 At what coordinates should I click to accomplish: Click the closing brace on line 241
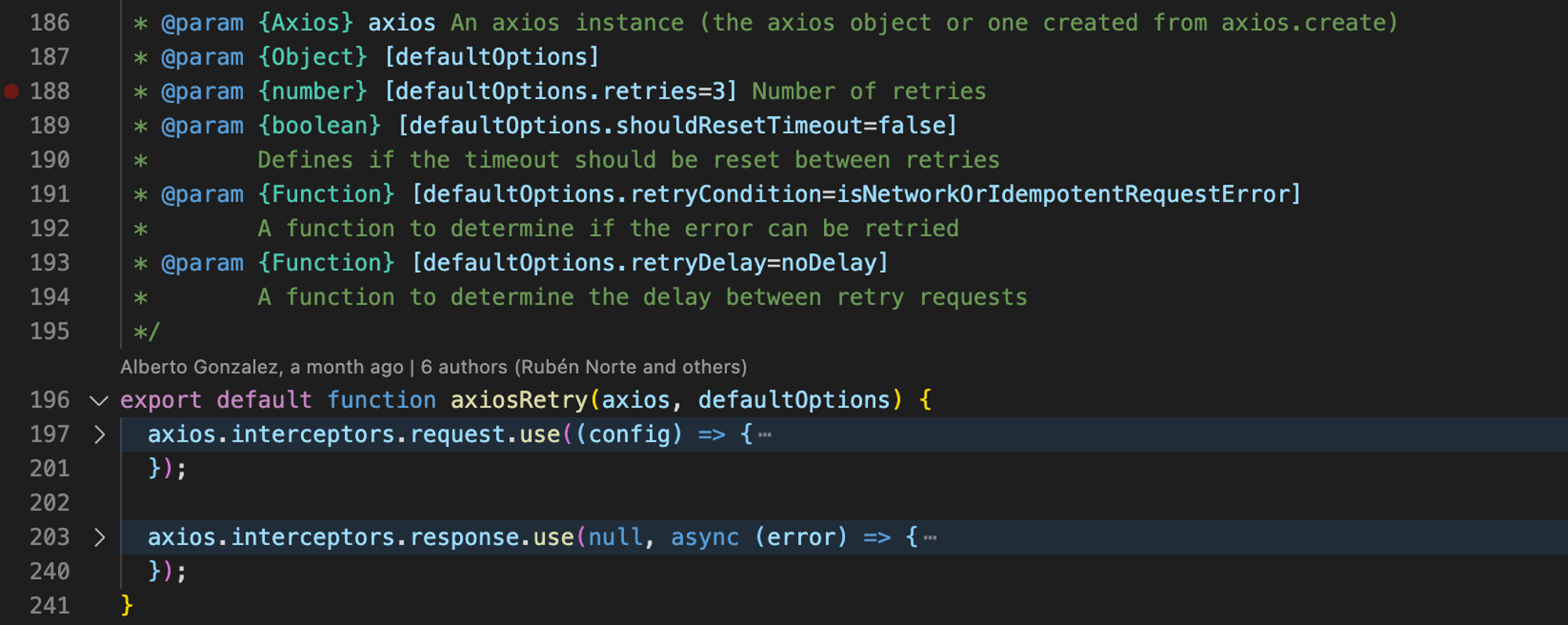pyautogui.click(x=127, y=605)
